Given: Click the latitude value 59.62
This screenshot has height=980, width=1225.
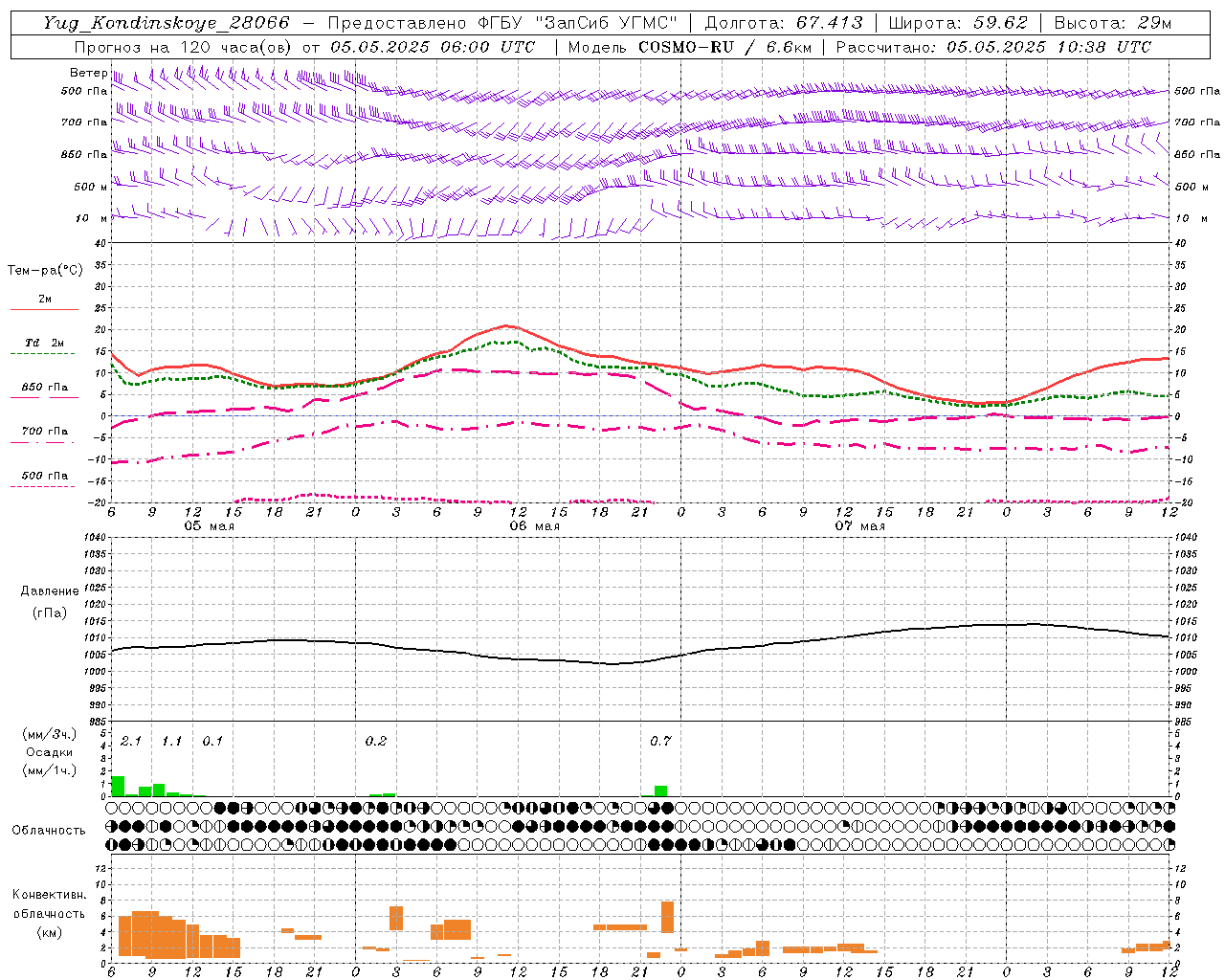Looking at the screenshot, I should pos(1001,23).
